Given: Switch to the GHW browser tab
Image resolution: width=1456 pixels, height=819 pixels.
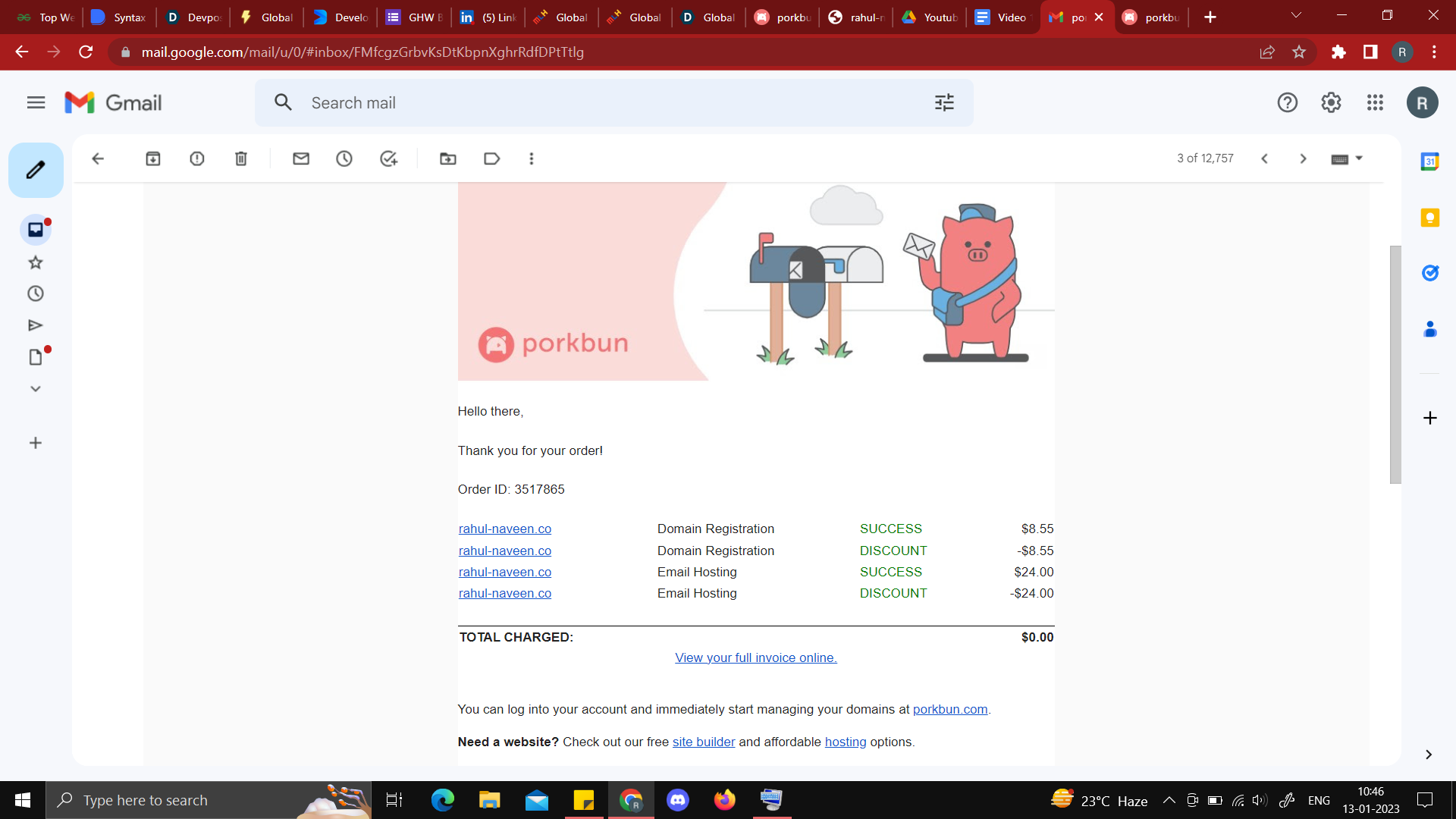Looking at the screenshot, I should coord(413,17).
